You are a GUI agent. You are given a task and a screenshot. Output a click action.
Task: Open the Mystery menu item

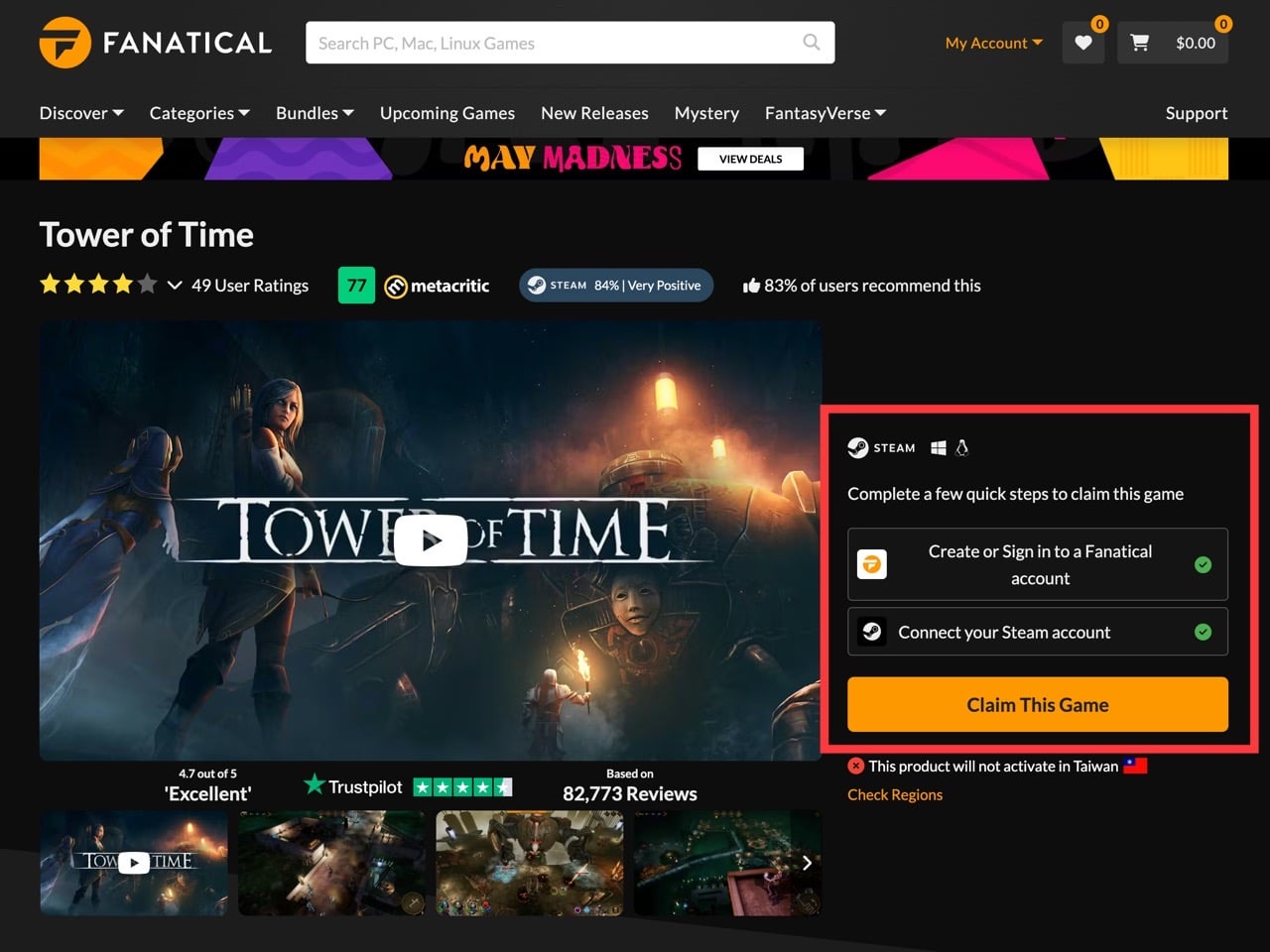coord(706,113)
